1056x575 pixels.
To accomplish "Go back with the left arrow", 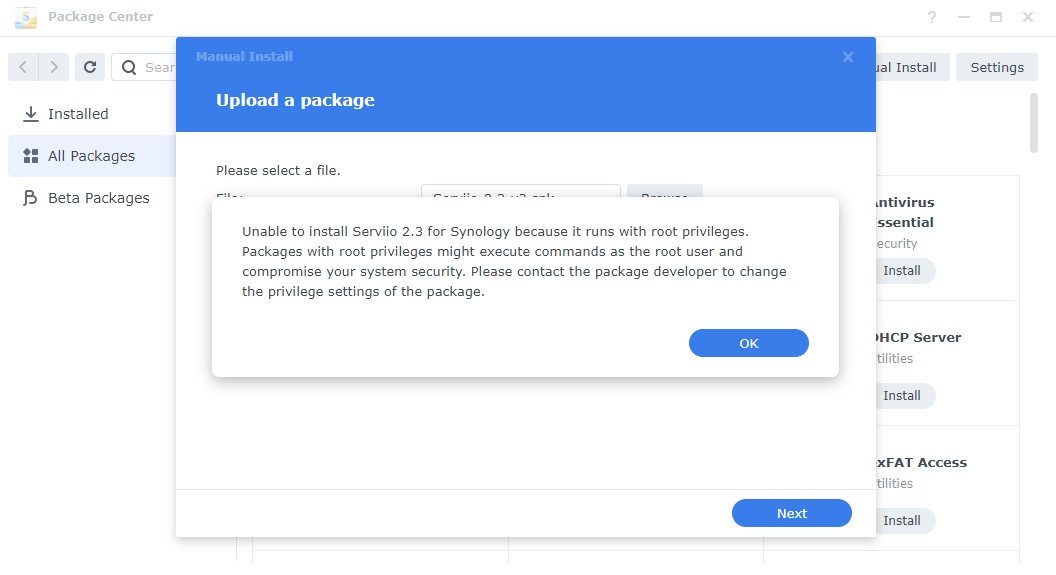I will tap(23, 67).
